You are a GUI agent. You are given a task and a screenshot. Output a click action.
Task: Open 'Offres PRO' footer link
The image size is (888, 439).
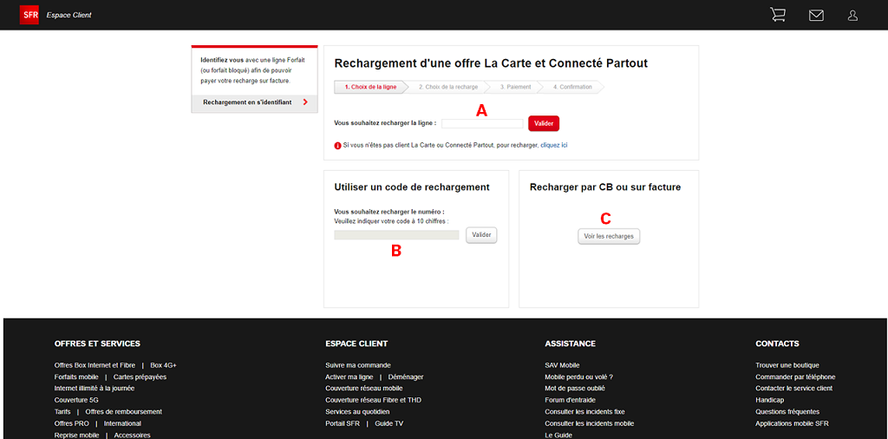71,423
